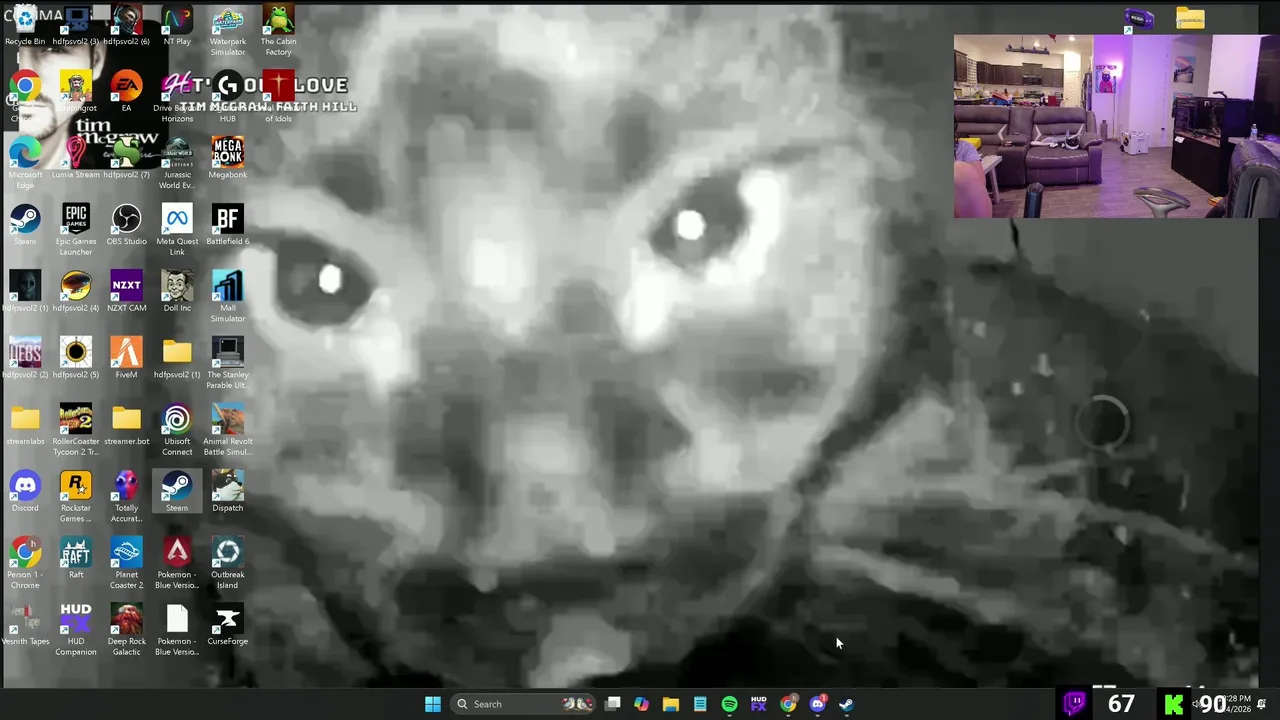The width and height of the screenshot is (1280, 720).
Task: Open File Explorer from the taskbar
Action: [671, 704]
